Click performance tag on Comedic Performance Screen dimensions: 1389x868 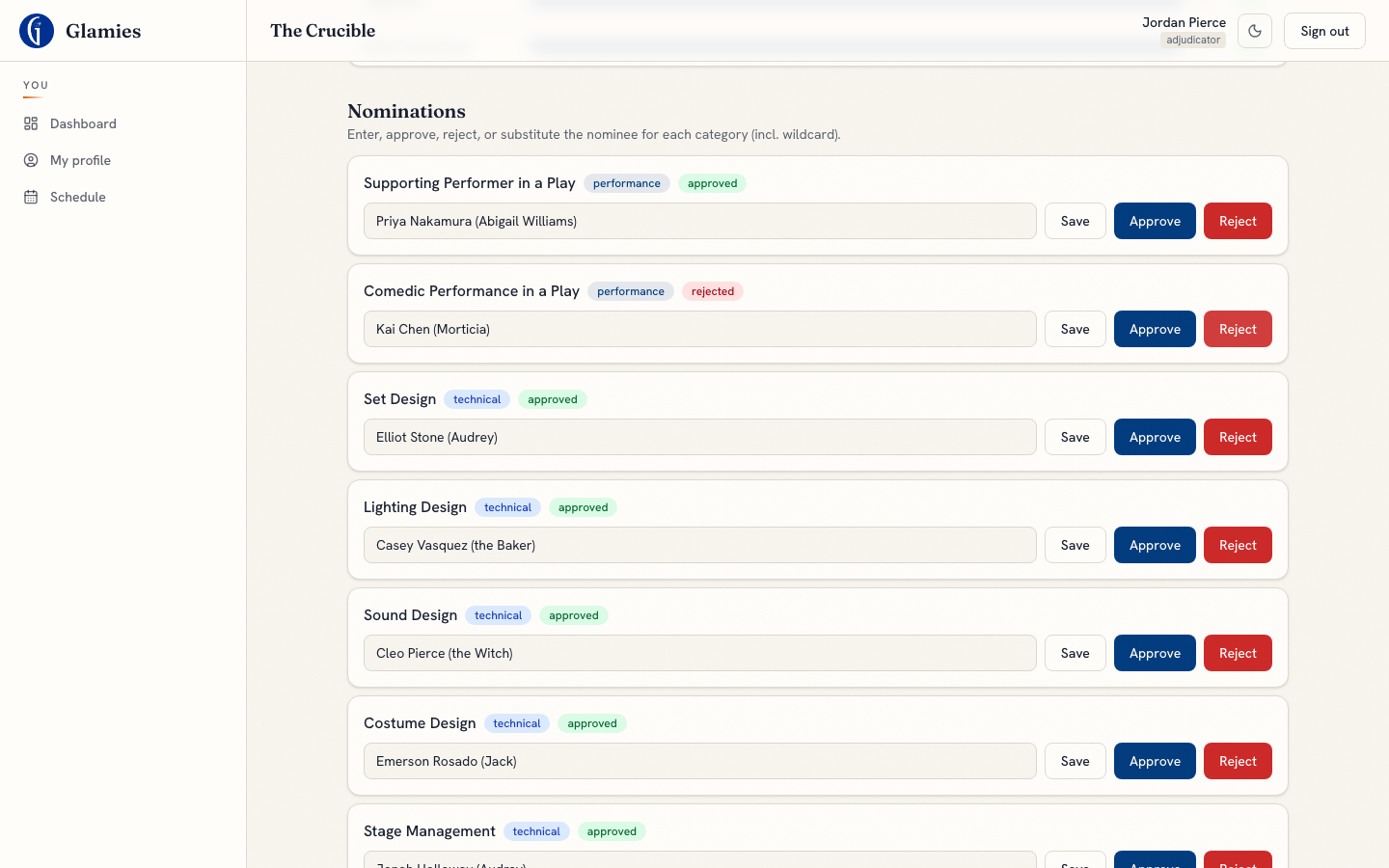click(631, 291)
